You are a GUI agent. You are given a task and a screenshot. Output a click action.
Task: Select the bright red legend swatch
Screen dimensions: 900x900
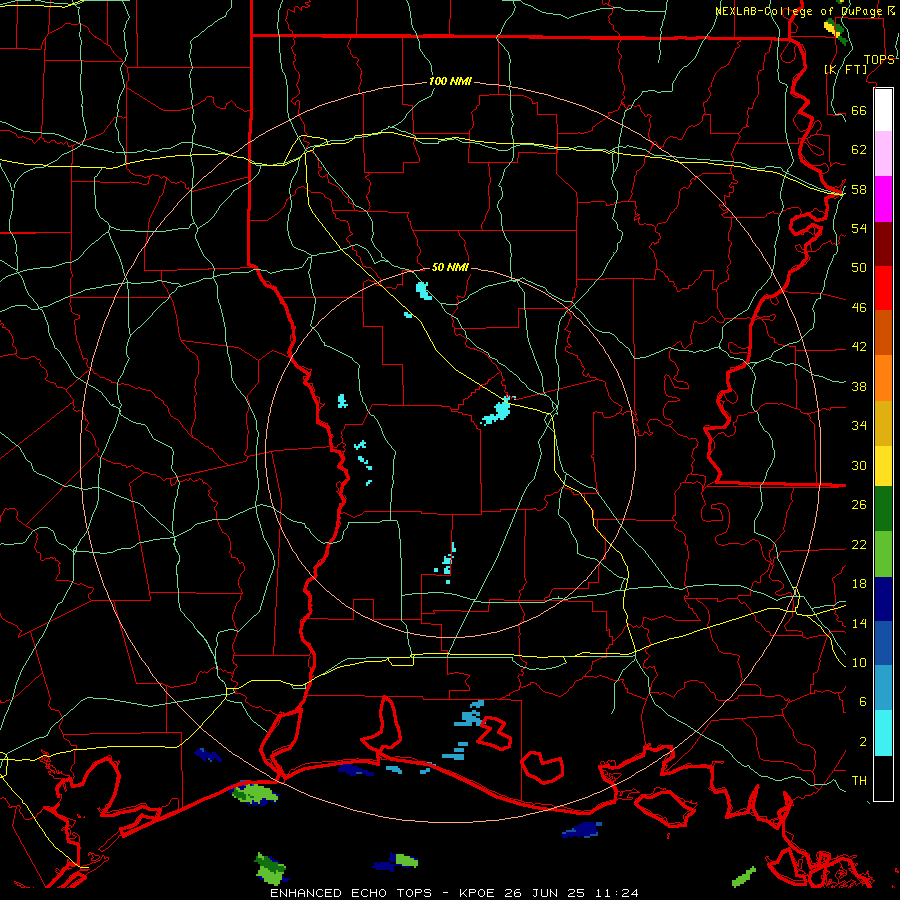883,288
